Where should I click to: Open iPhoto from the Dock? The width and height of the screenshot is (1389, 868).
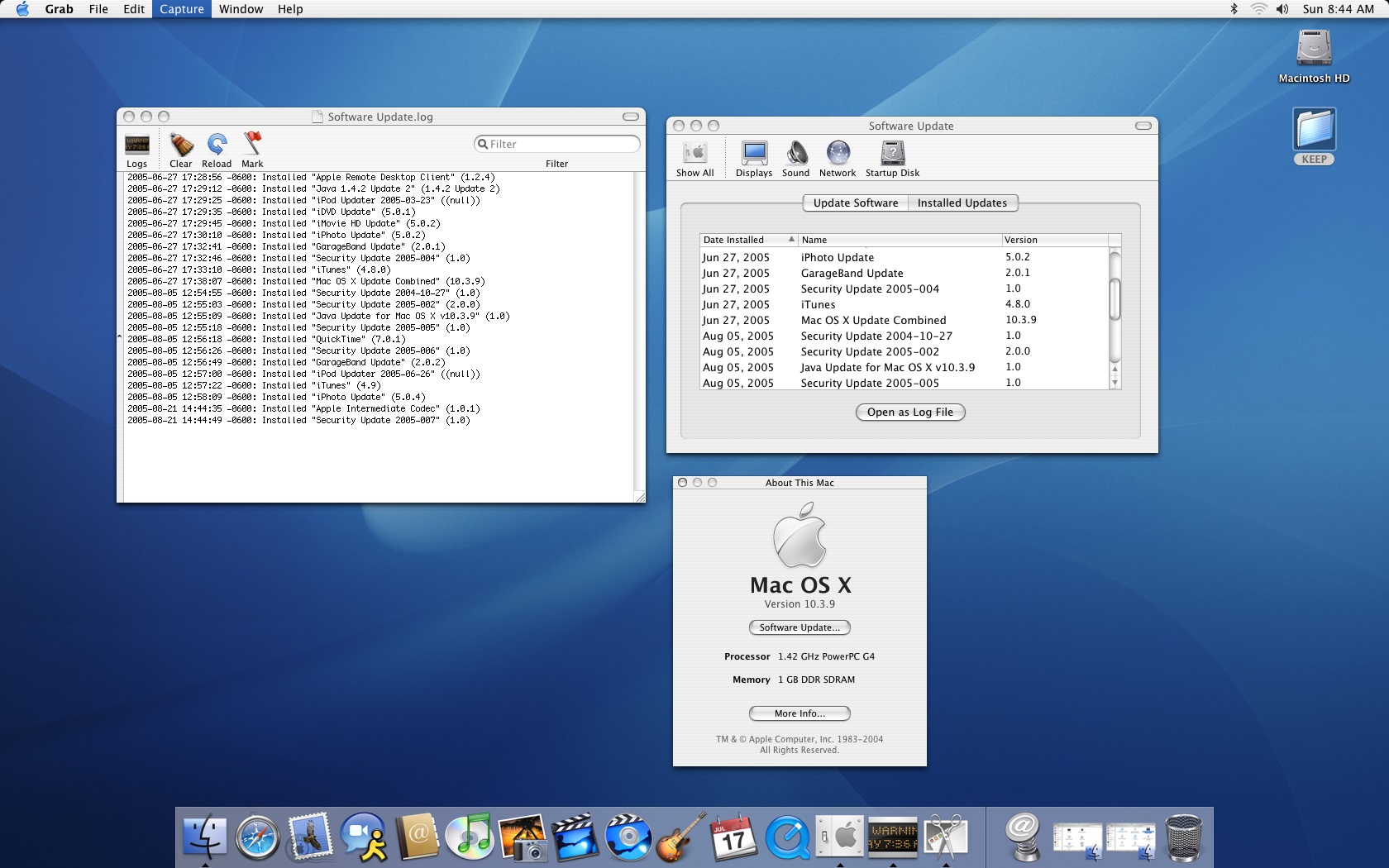tap(523, 837)
